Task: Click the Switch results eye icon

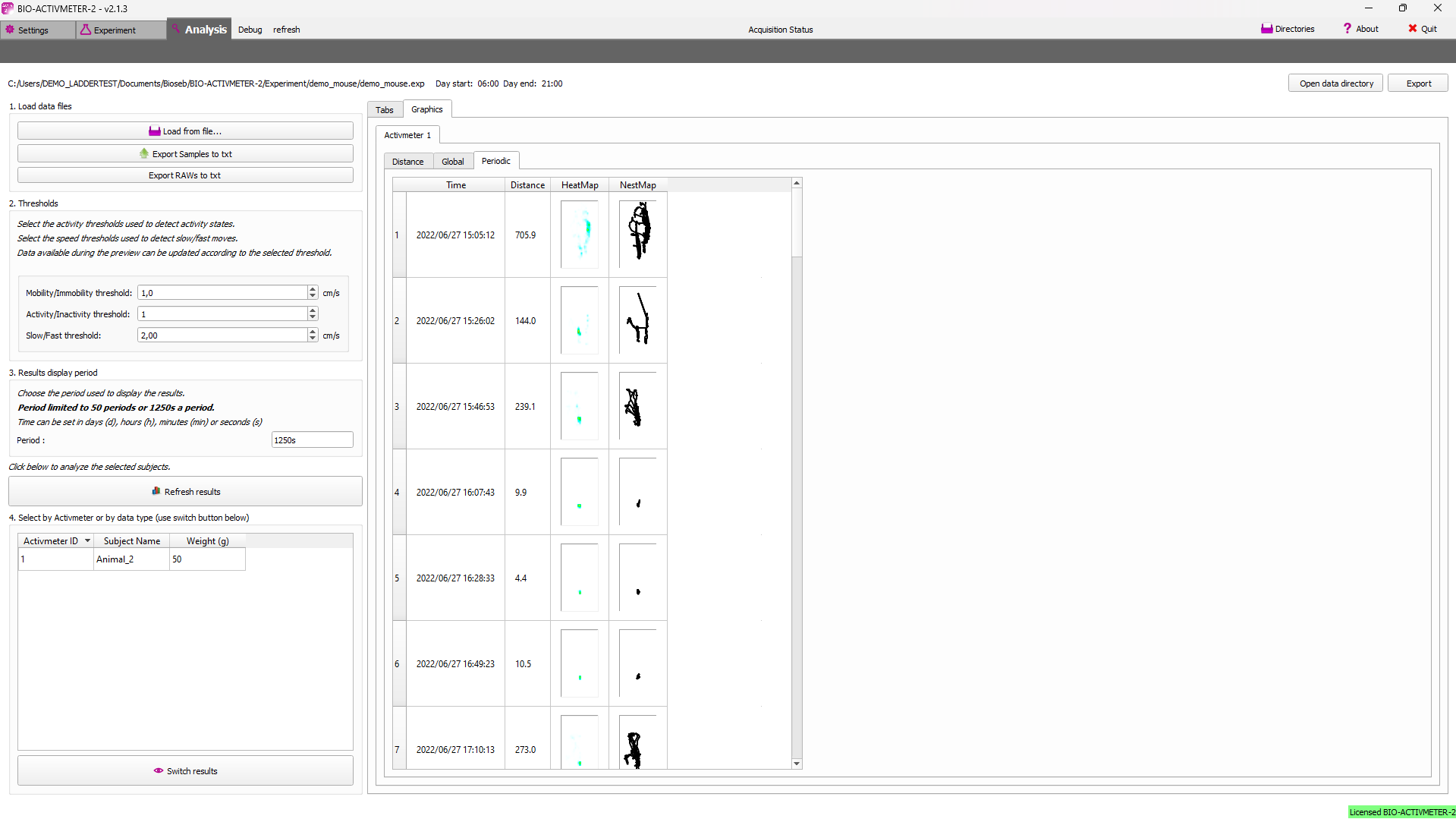Action: tap(159, 770)
